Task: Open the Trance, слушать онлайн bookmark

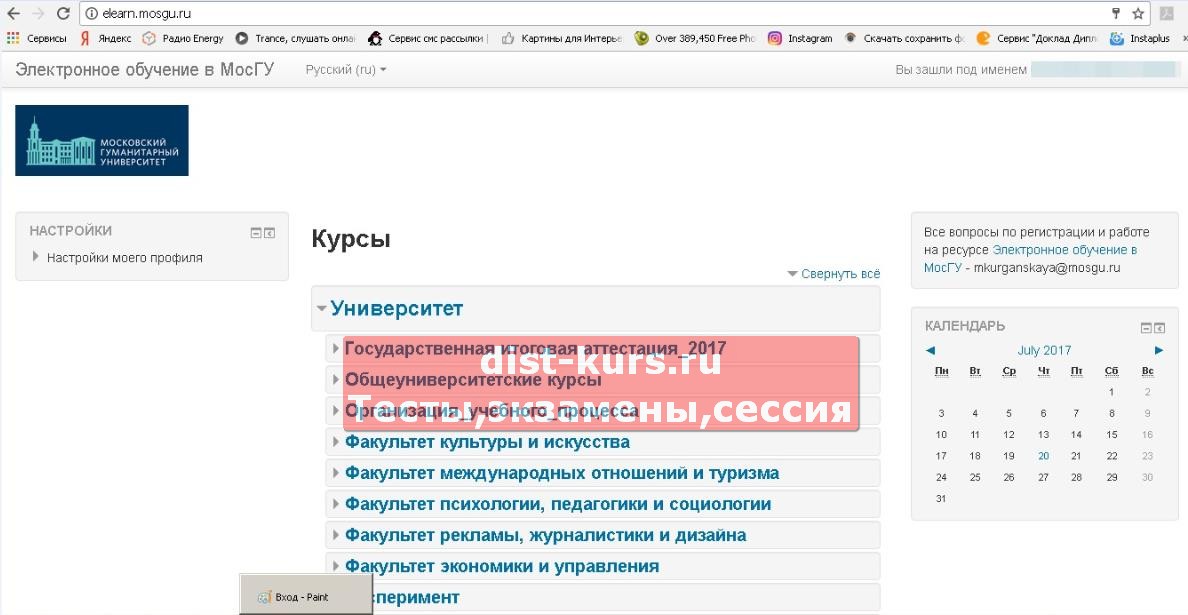Action: pyautogui.click(x=295, y=39)
